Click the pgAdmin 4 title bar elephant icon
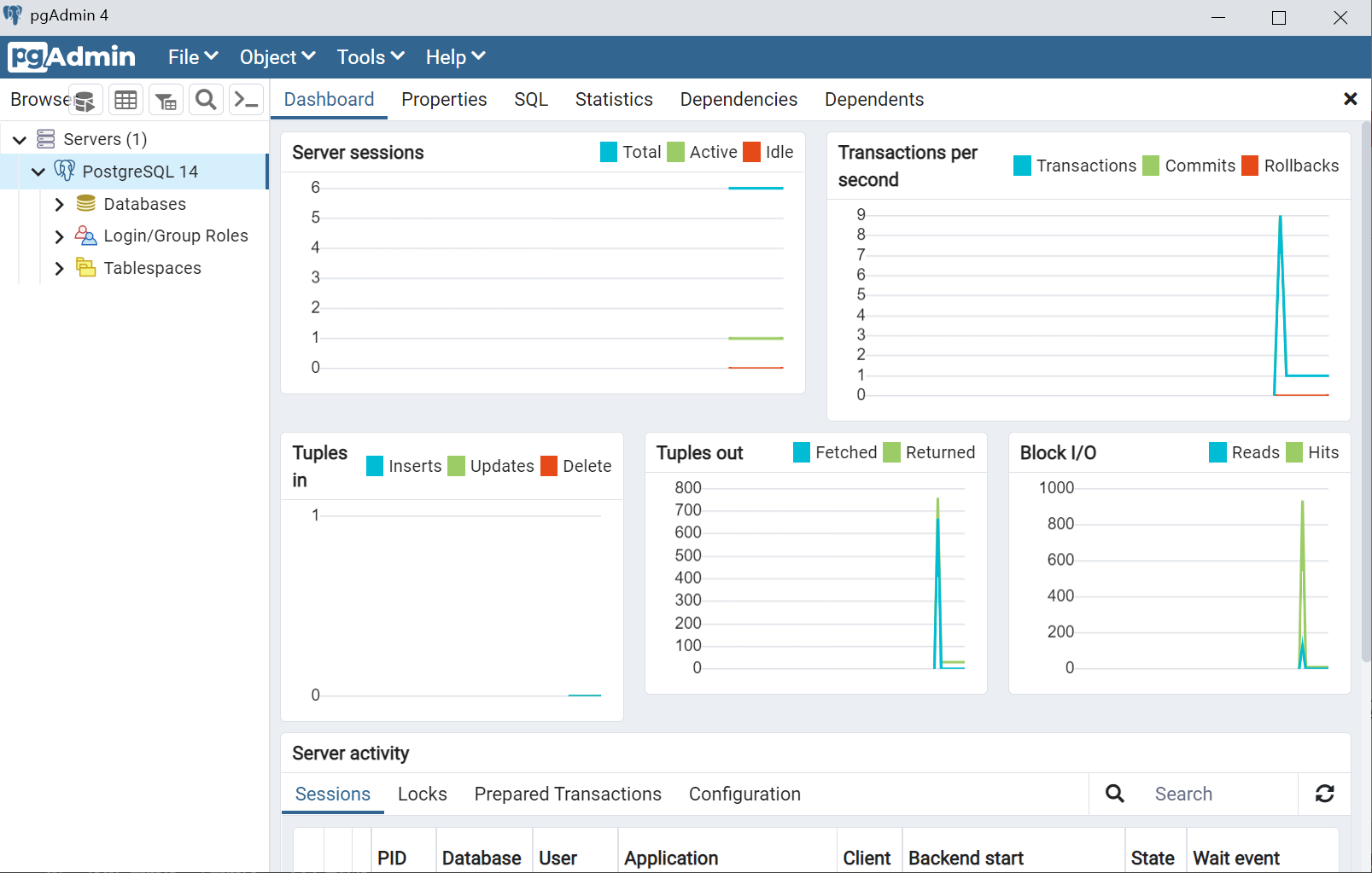 [13, 15]
